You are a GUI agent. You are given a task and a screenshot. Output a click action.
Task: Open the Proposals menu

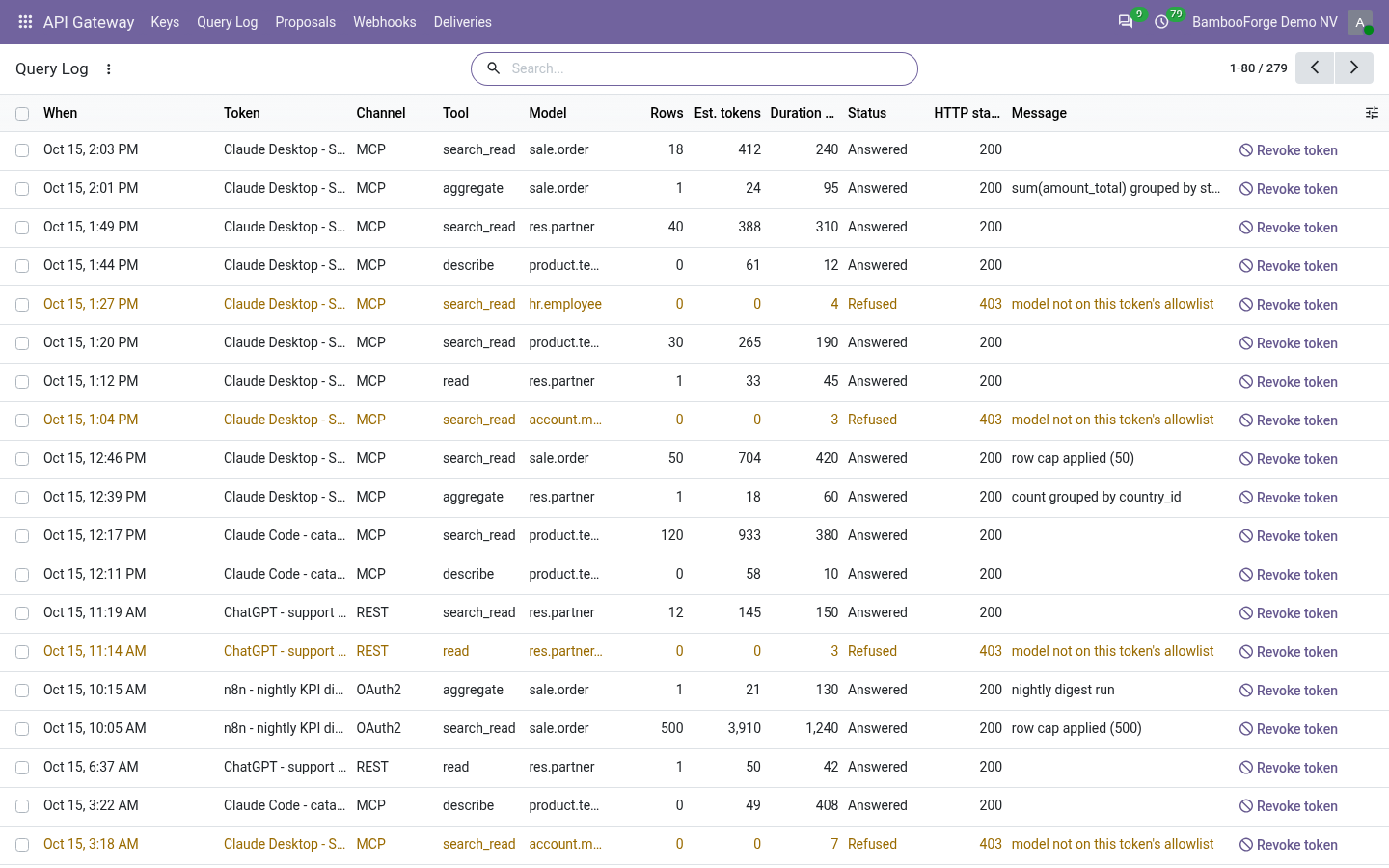305,22
